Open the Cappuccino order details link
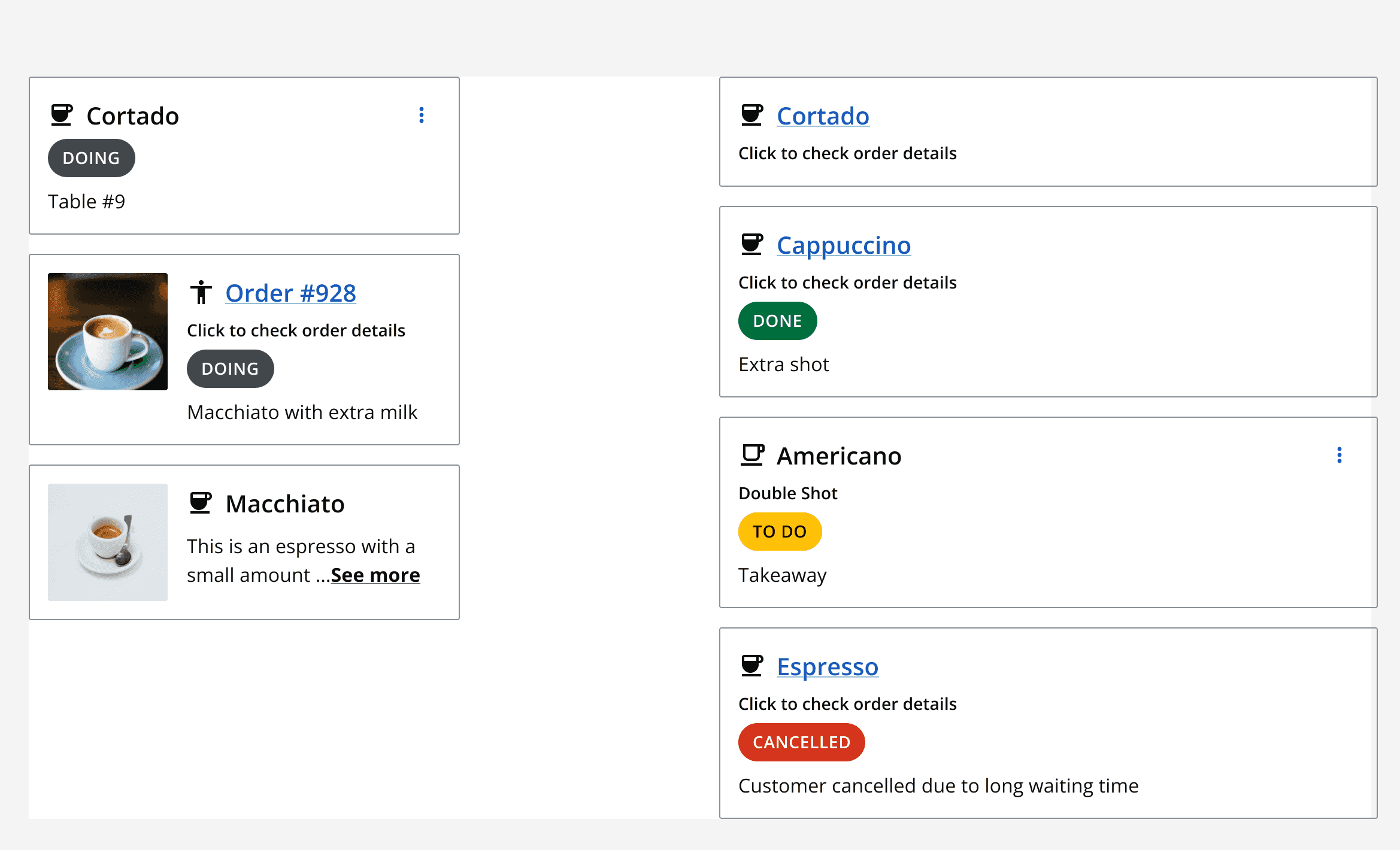The width and height of the screenshot is (1400, 850). pos(844,245)
